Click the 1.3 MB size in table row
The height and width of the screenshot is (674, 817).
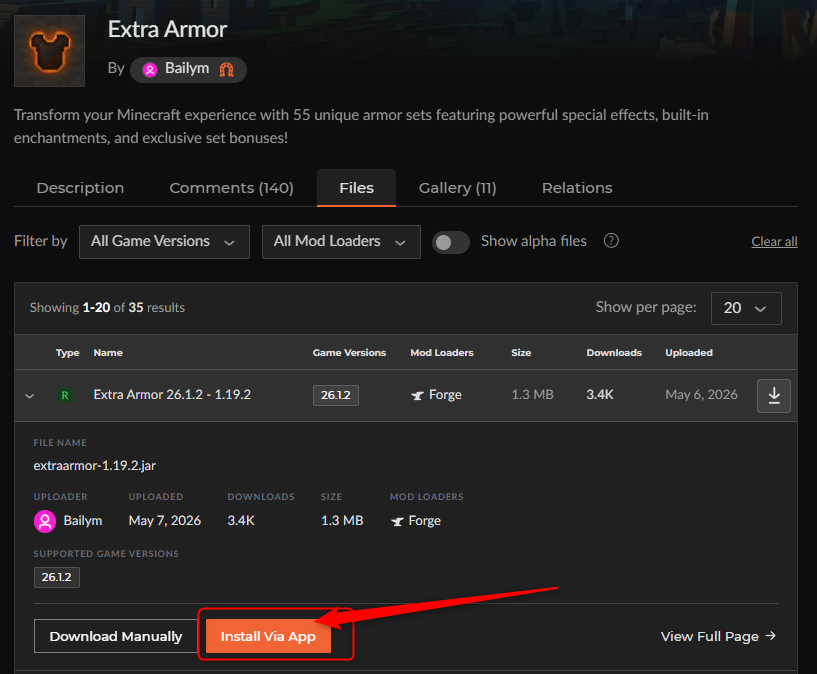tap(533, 395)
